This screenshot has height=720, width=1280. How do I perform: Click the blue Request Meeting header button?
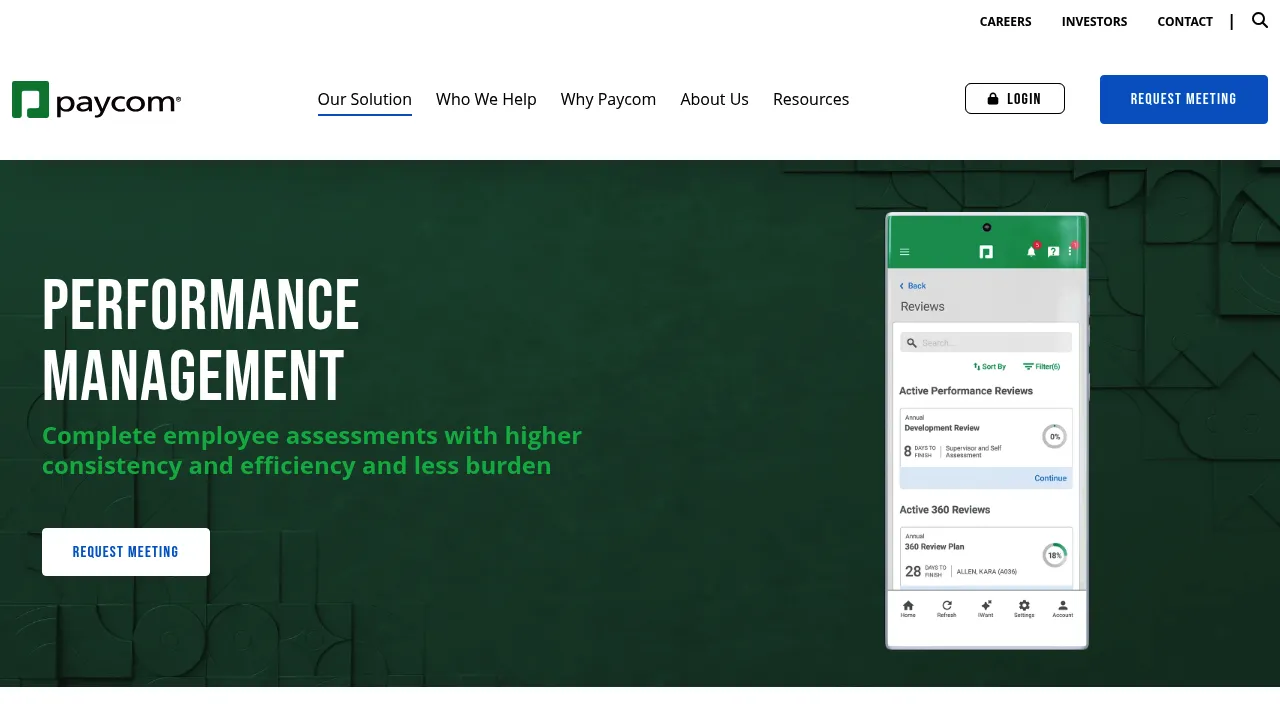pos(1184,99)
